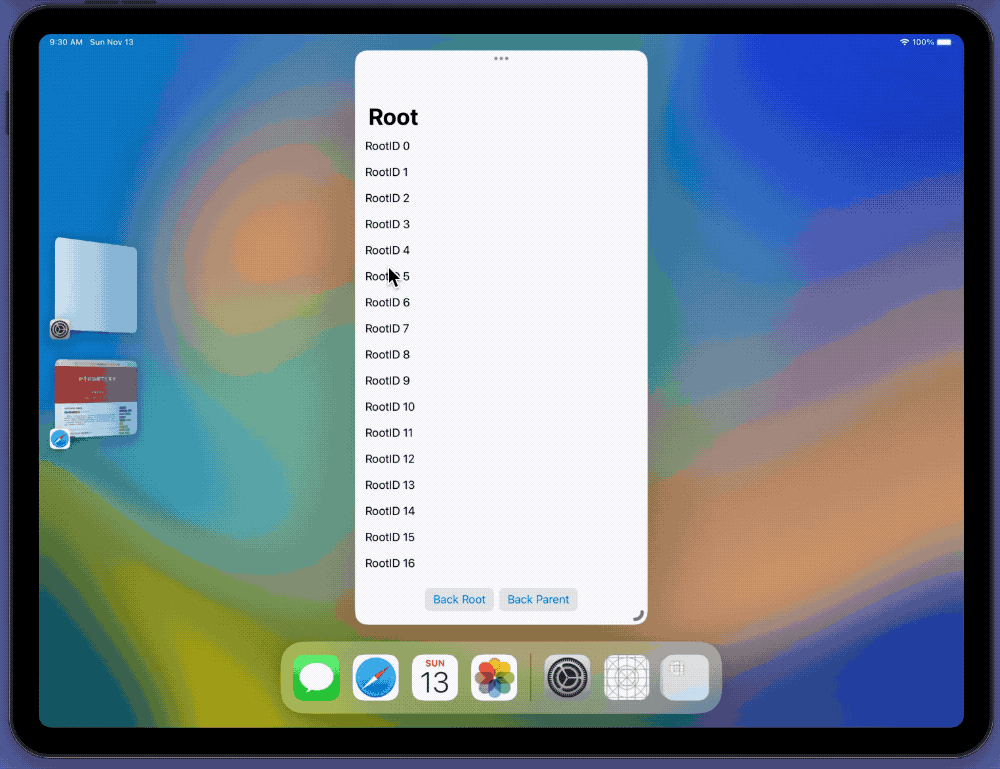
Task: Open the RootID 8 list item
Action: point(501,355)
